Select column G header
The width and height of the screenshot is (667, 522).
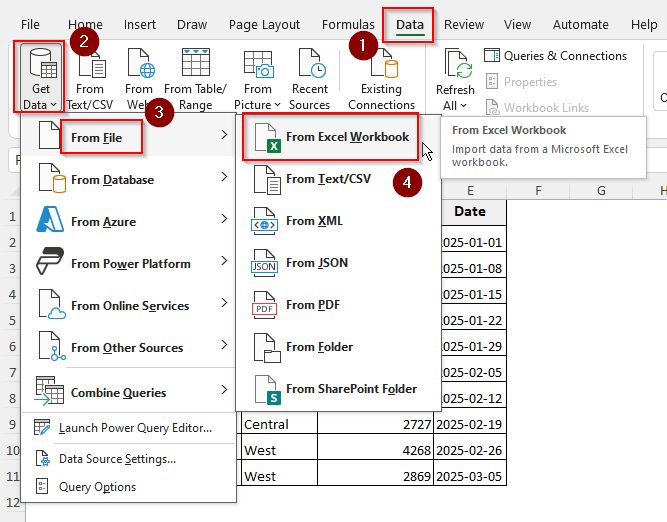click(601, 191)
